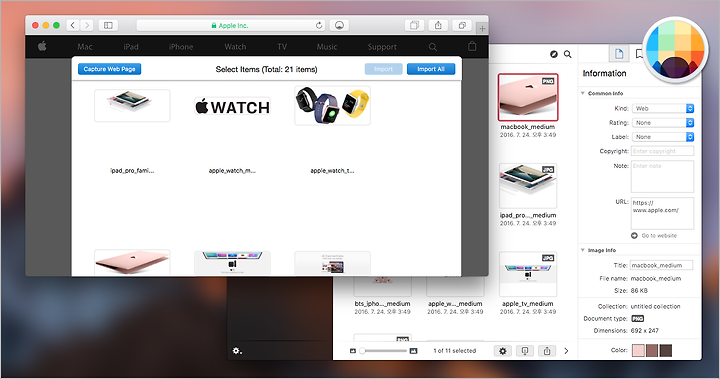Click the Apple Inc. address bar
Screen dimensions: 720x379
click(x=231, y=25)
